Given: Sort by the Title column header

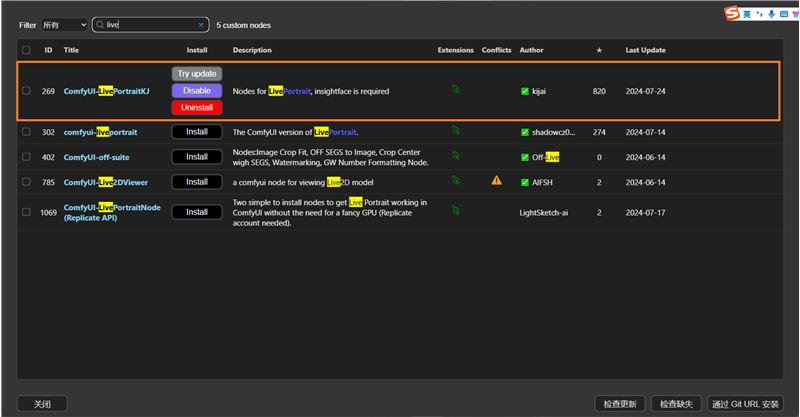Looking at the screenshot, I should click(x=71, y=50).
